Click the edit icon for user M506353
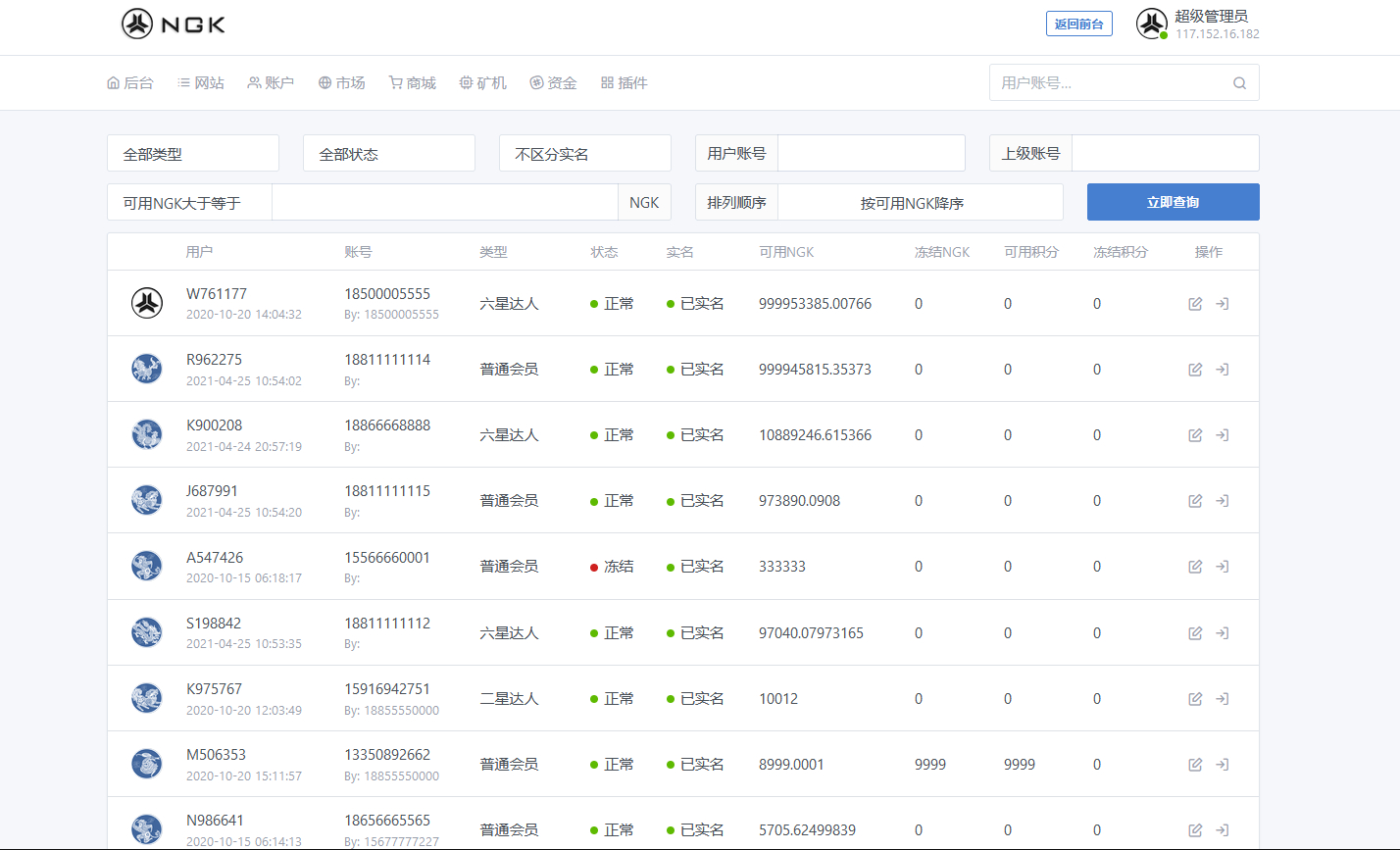This screenshot has height=850, width=1400. (1195, 765)
